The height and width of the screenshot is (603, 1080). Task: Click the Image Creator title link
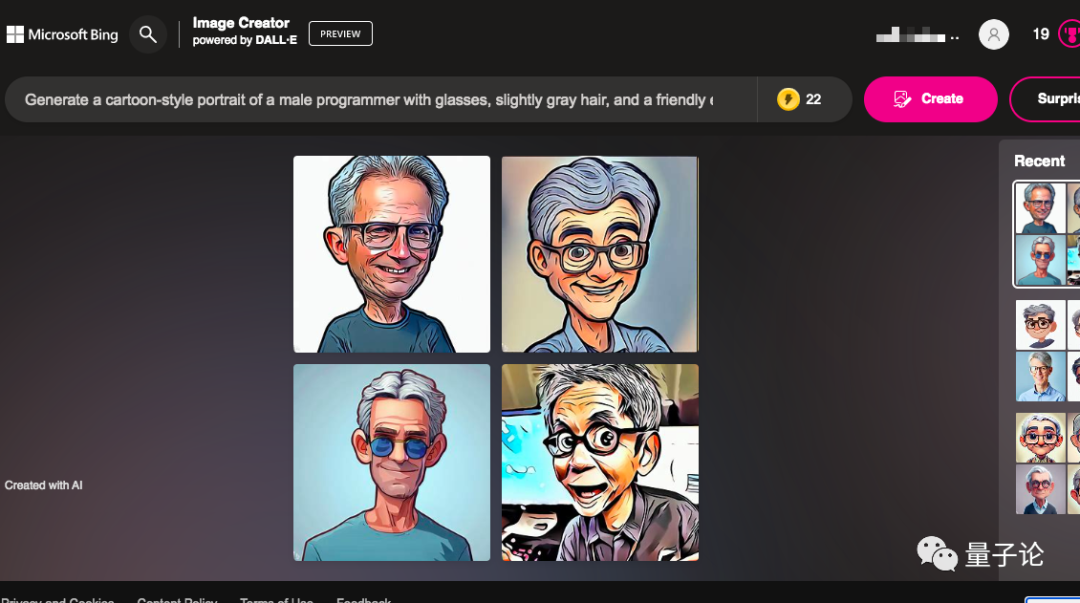pyautogui.click(x=240, y=23)
